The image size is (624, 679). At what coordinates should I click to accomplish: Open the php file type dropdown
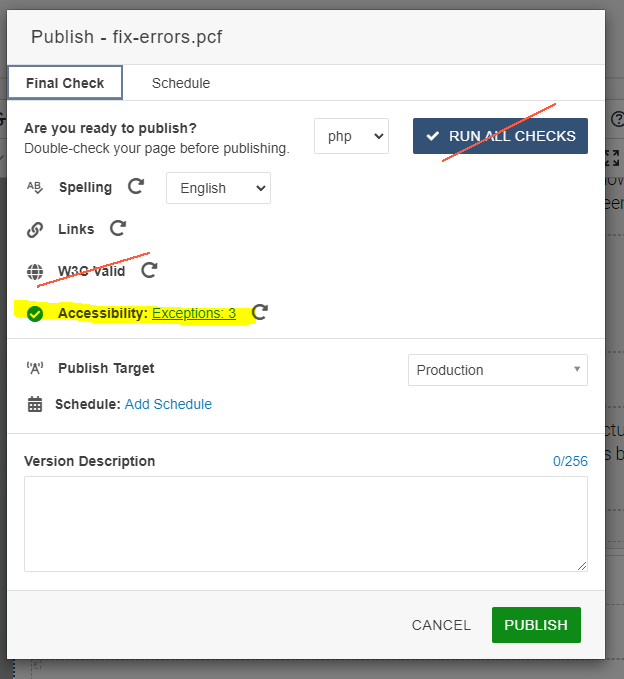click(351, 136)
